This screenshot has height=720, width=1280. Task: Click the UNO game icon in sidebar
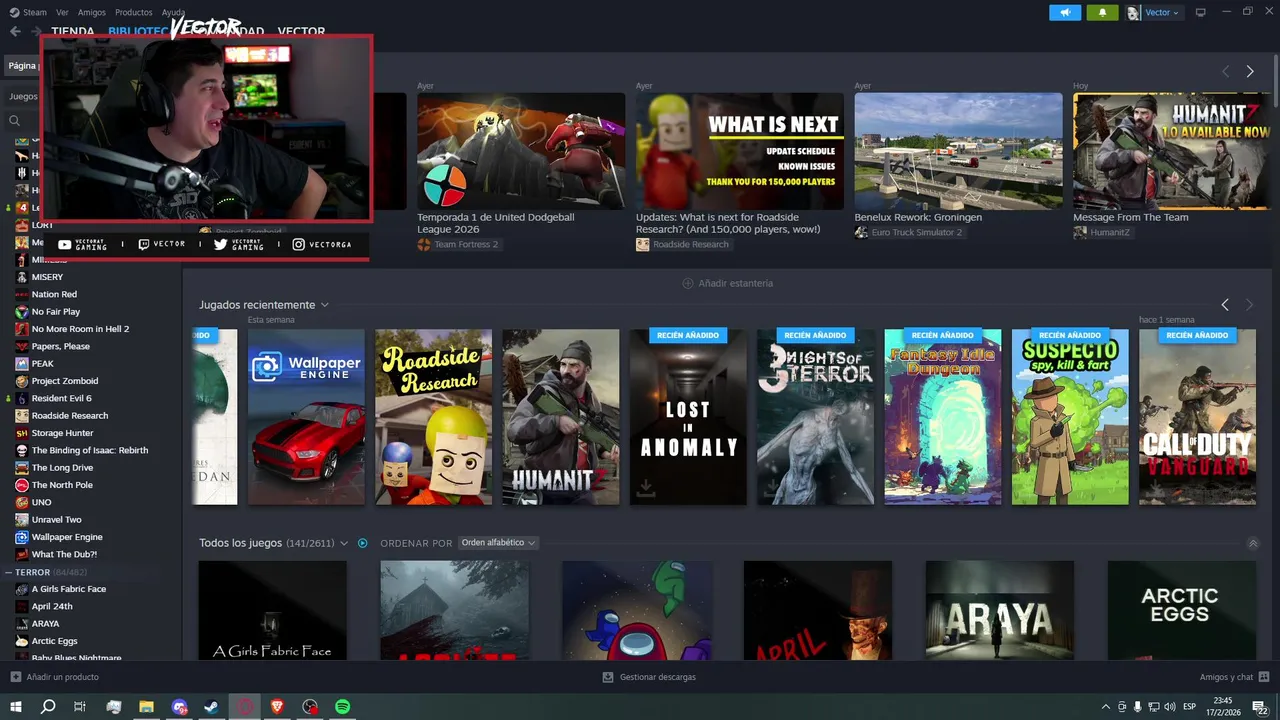coord(22,502)
